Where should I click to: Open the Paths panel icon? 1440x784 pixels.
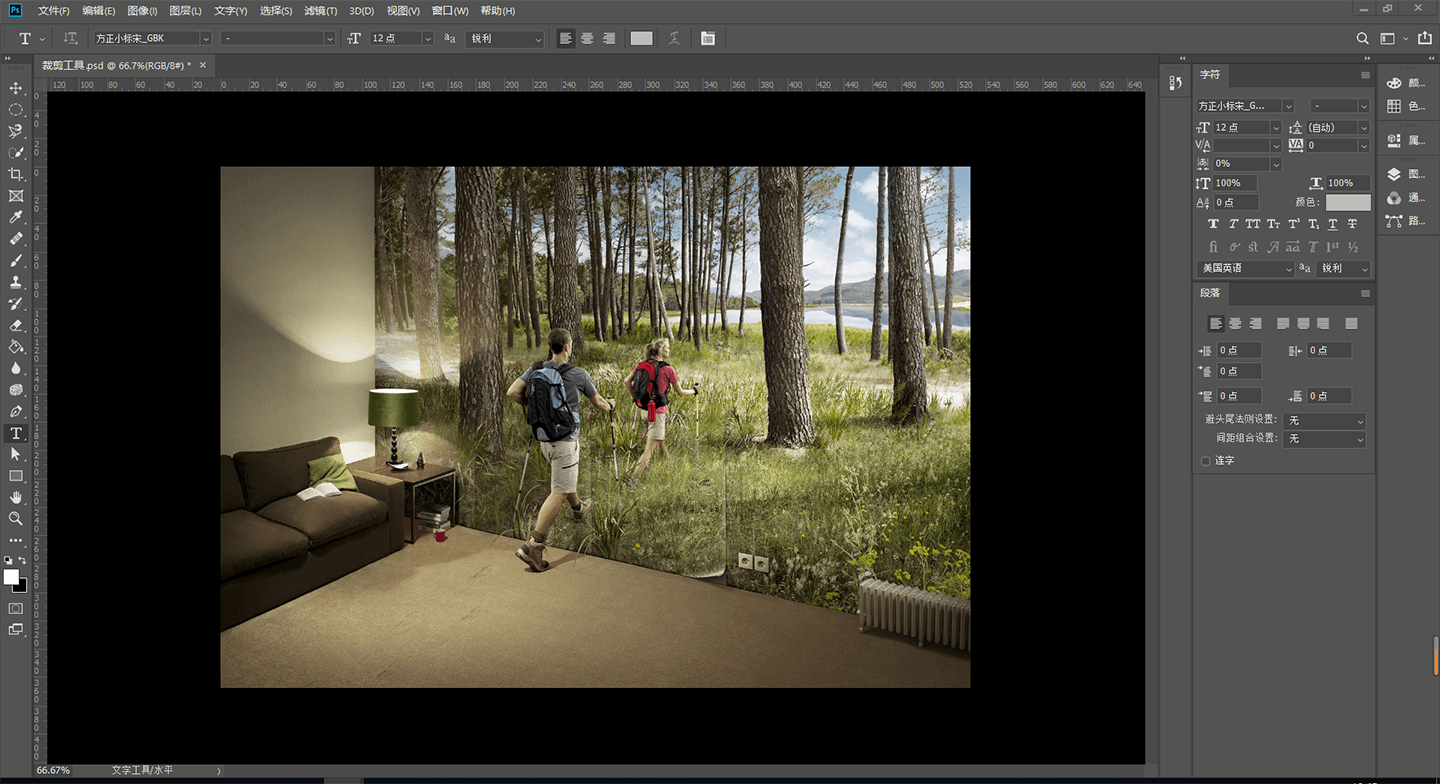coord(1394,221)
